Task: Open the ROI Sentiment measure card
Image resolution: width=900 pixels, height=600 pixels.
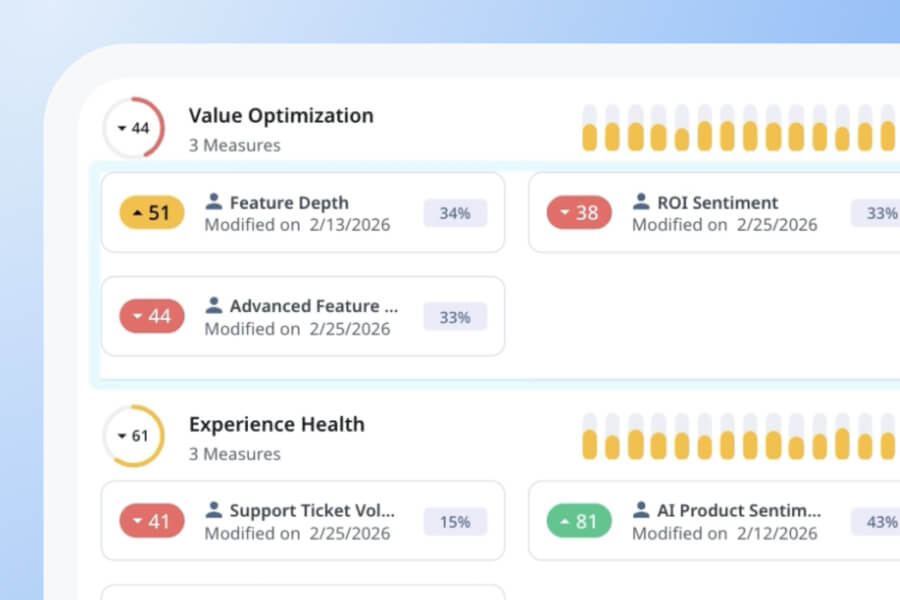Action: 714,212
